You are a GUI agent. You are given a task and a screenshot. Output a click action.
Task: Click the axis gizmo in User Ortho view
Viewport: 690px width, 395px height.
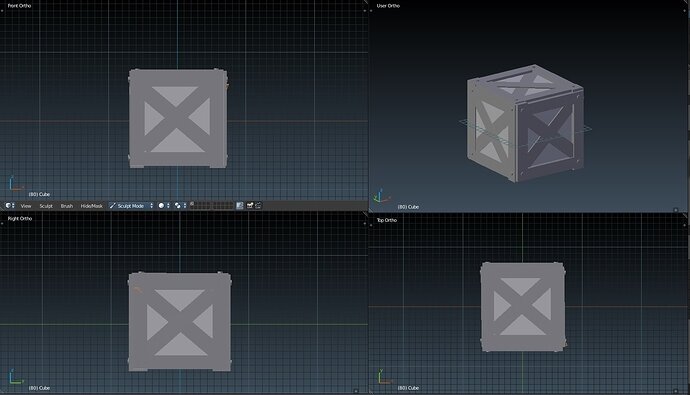click(381, 197)
